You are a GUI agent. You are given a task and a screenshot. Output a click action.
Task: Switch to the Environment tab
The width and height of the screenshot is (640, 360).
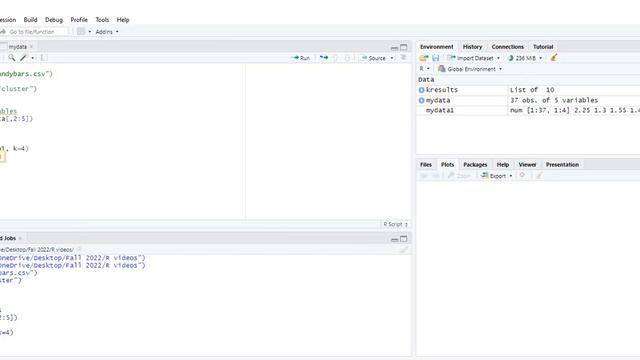pos(436,47)
